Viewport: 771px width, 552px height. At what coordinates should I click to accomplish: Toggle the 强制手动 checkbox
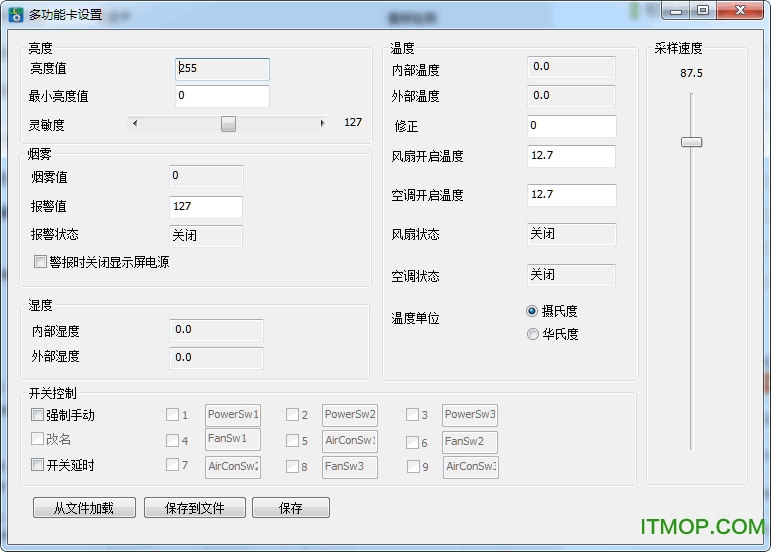[38, 415]
